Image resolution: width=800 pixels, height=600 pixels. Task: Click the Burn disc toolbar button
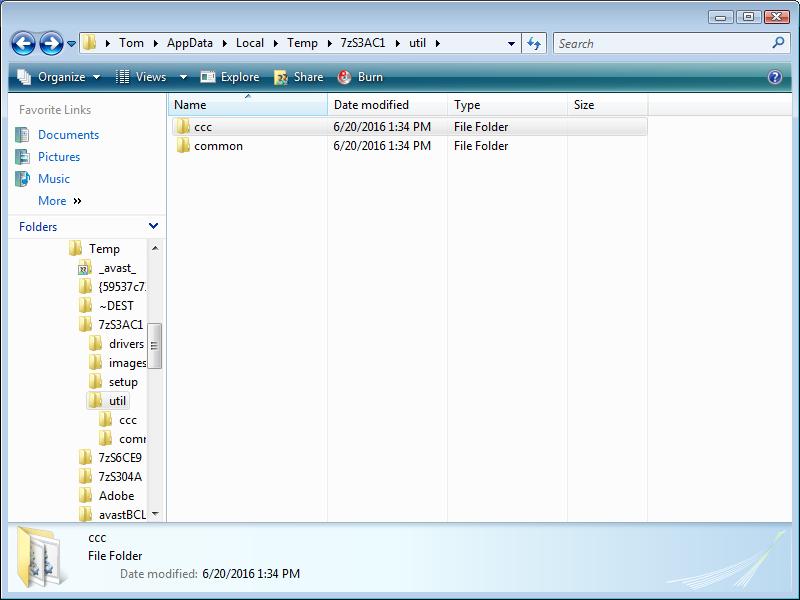(360, 77)
